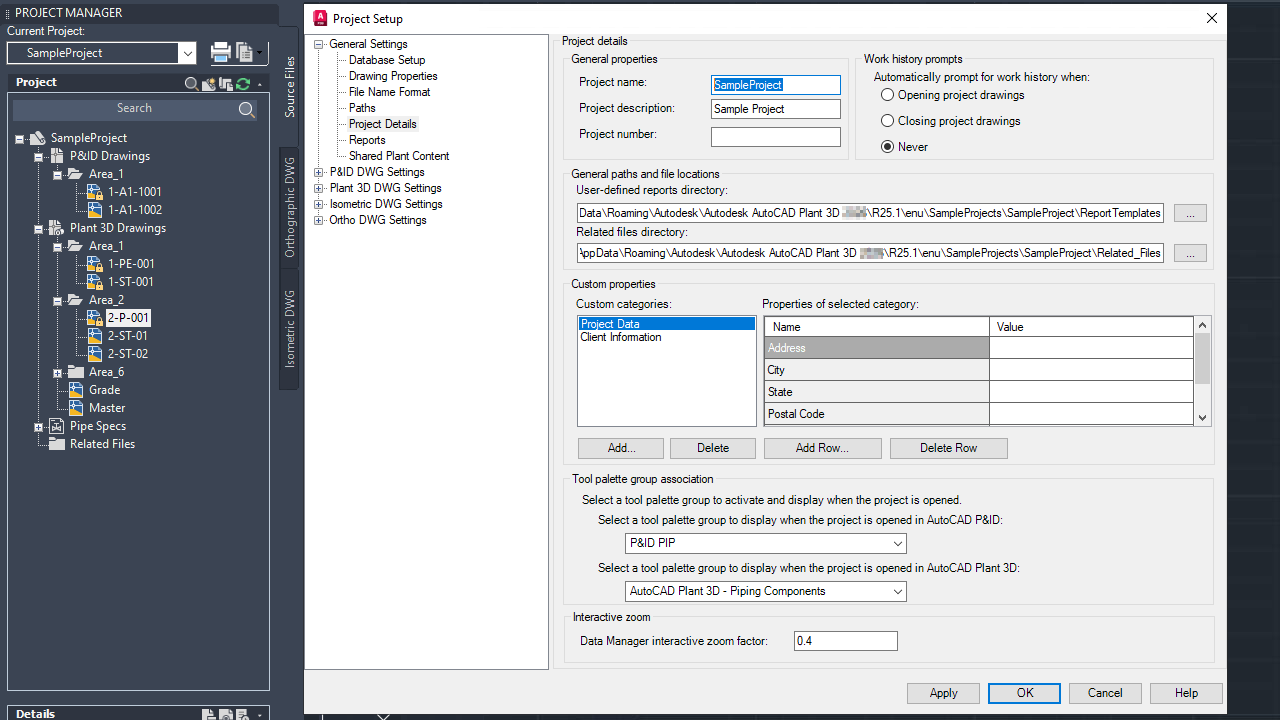Select File Name Format in the settings tree
The image size is (1280, 720).
(x=390, y=92)
